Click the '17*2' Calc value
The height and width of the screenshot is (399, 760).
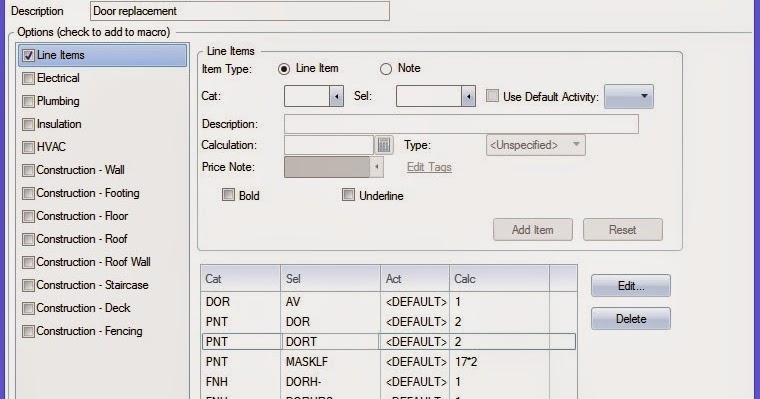[x=499, y=362]
